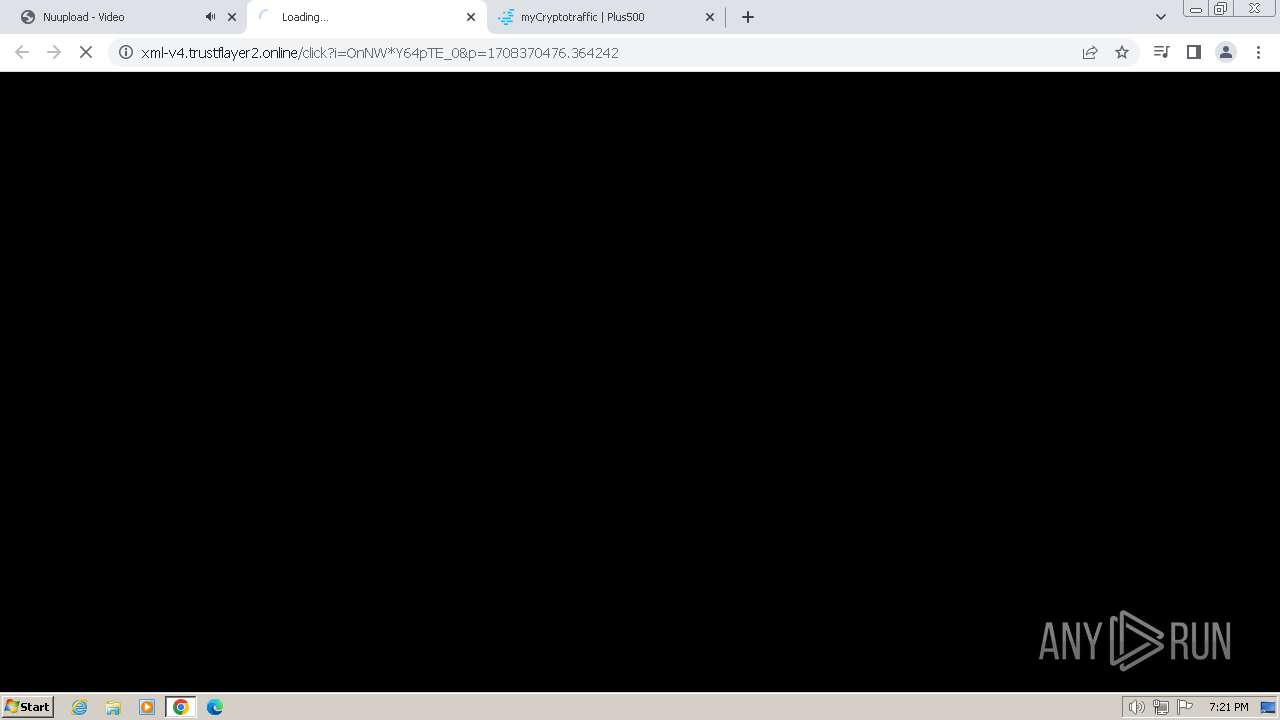The width and height of the screenshot is (1280, 720).
Task: Close the Chrome window
Action: tap(1254, 9)
